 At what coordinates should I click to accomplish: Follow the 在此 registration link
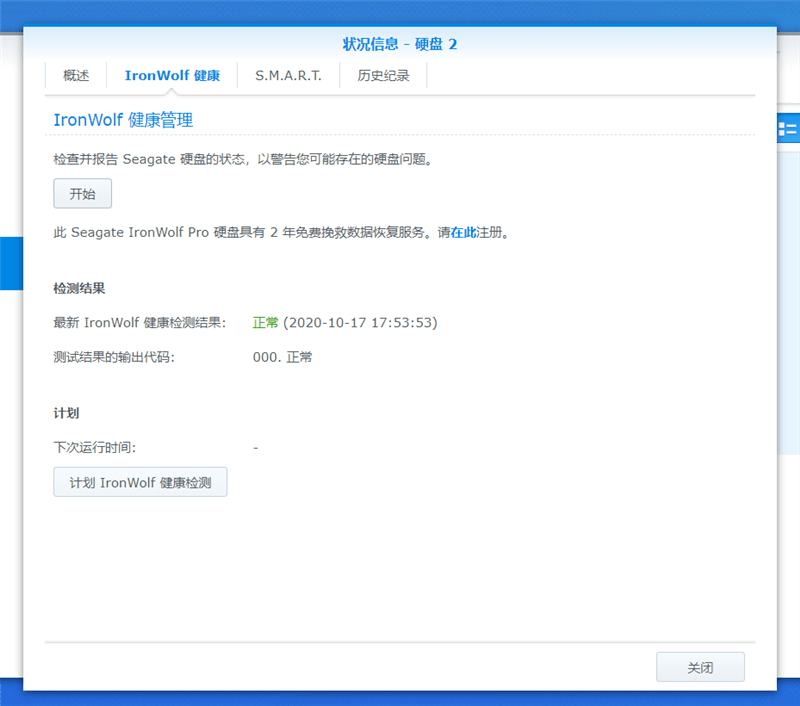pyautogui.click(x=463, y=233)
